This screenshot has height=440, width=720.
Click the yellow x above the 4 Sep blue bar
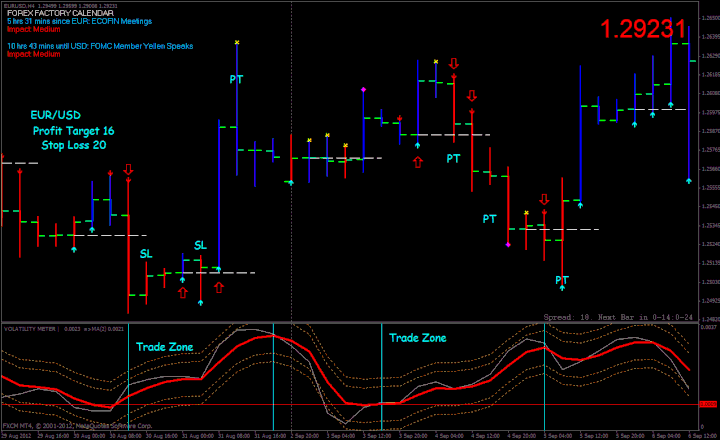pyautogui.click(x=436, y=62)
